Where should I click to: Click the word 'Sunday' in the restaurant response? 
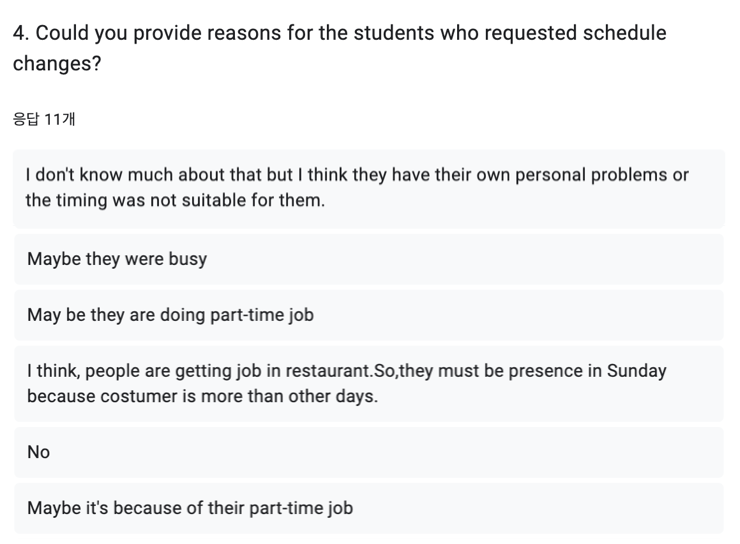click(637, 371)
